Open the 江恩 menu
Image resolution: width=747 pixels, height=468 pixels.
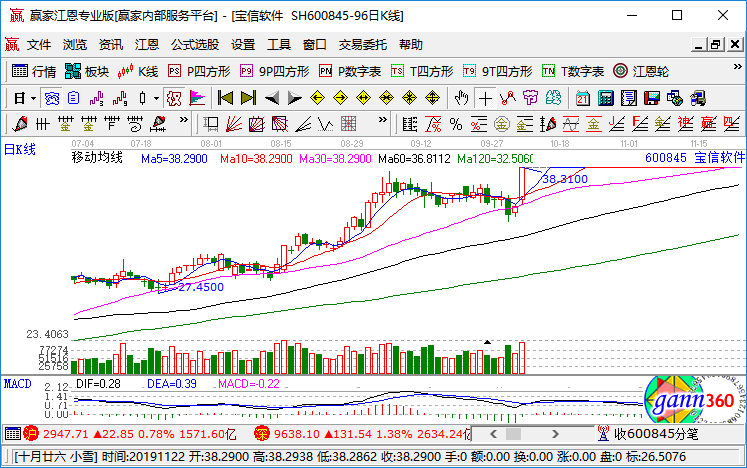click(147, 45)
